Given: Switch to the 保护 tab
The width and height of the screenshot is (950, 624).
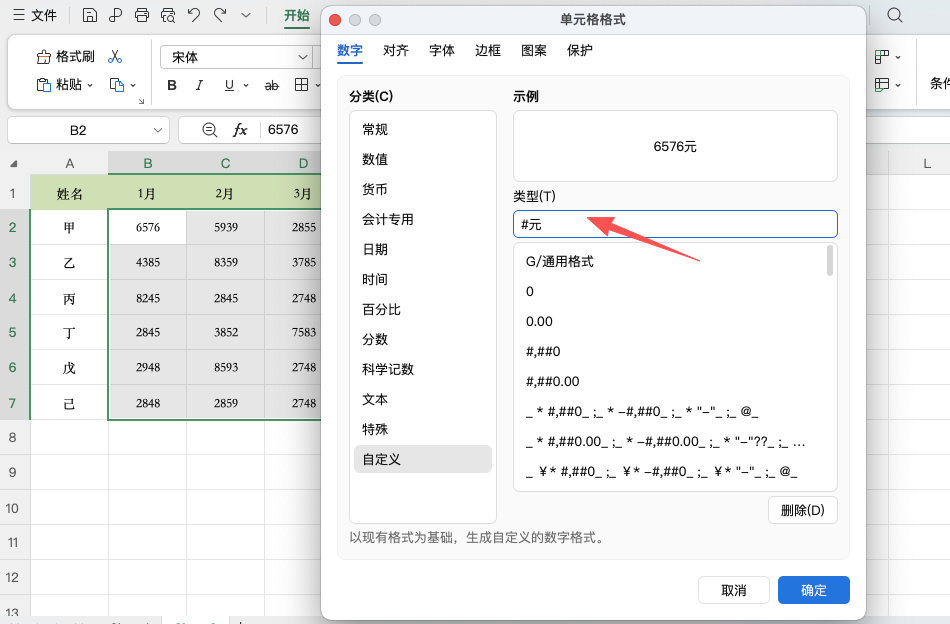Looking at the screenshot, I should tap(580, 50).
